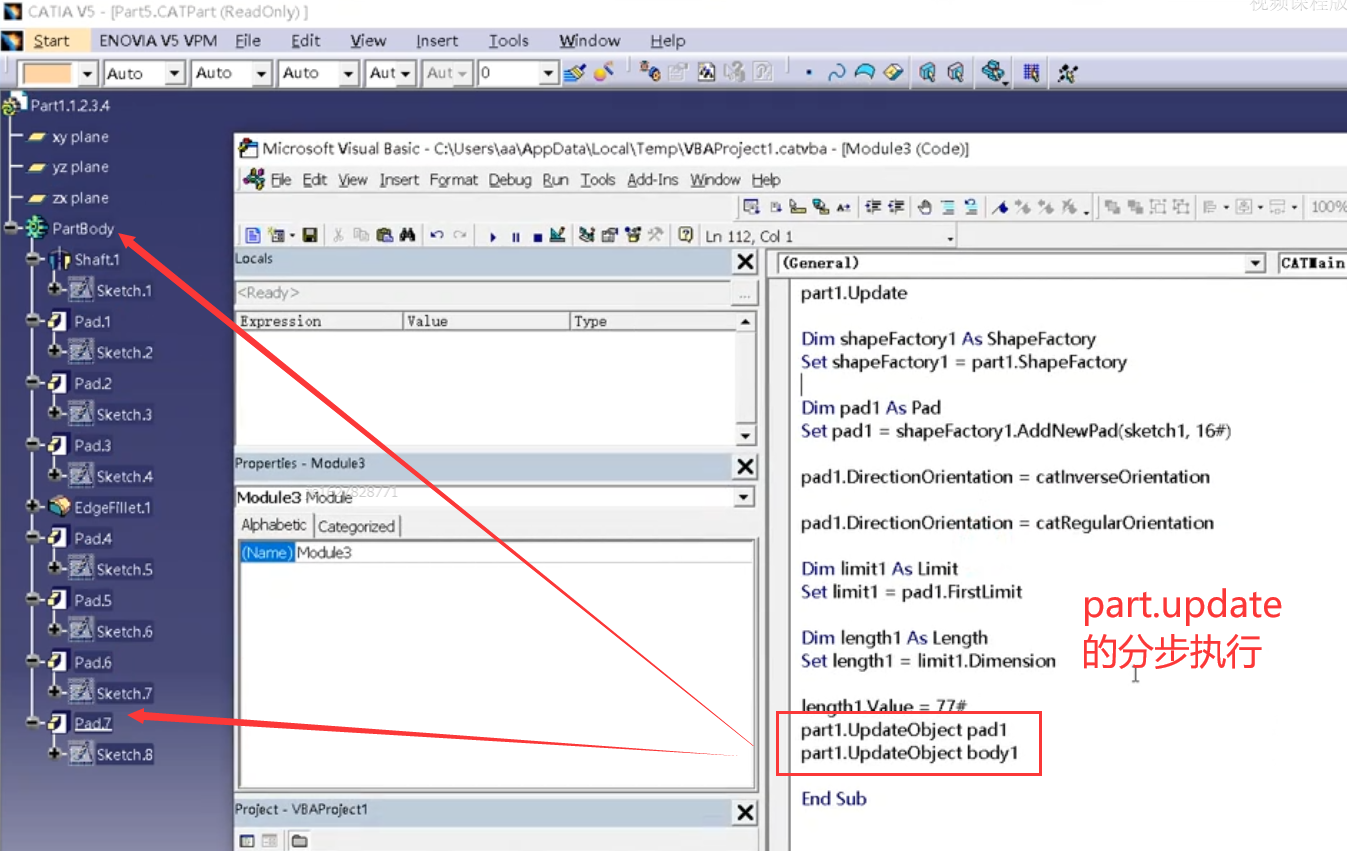
Task: Open the Properties Window icon
Action: pyautogui.click(x=609, y=235)
